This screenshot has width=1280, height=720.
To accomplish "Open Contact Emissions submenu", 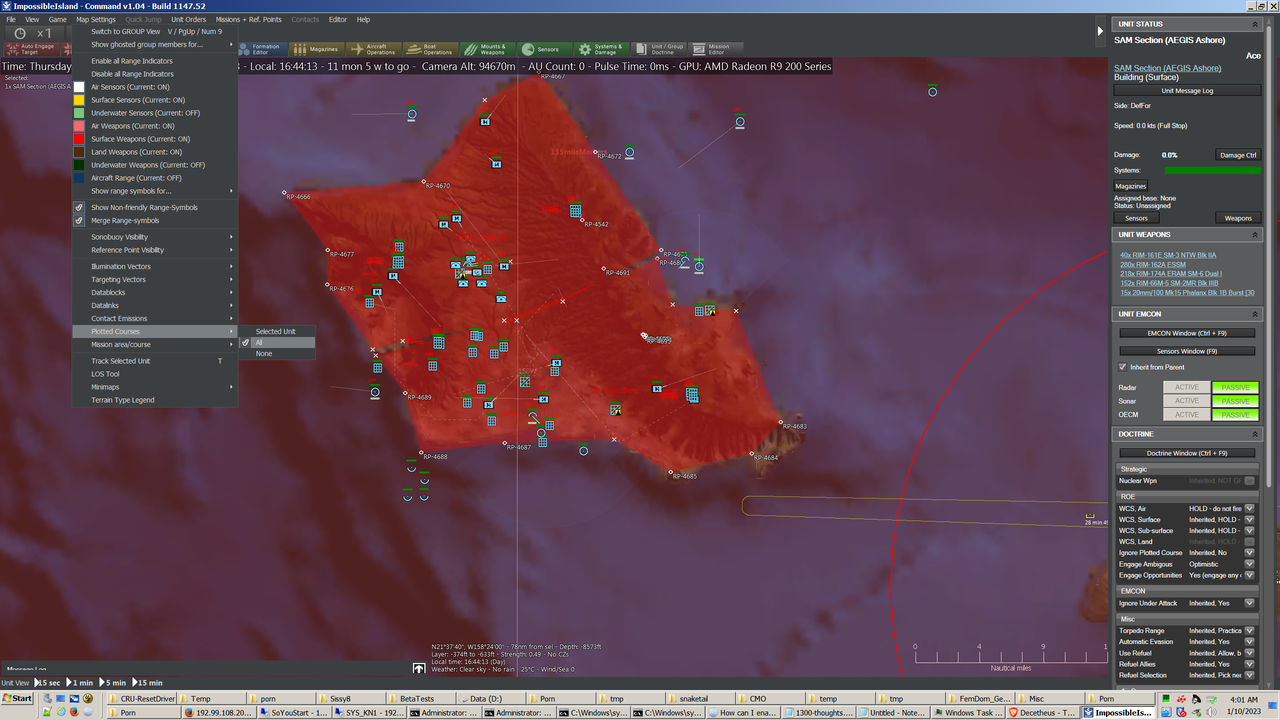I will [x=155, y=318].
